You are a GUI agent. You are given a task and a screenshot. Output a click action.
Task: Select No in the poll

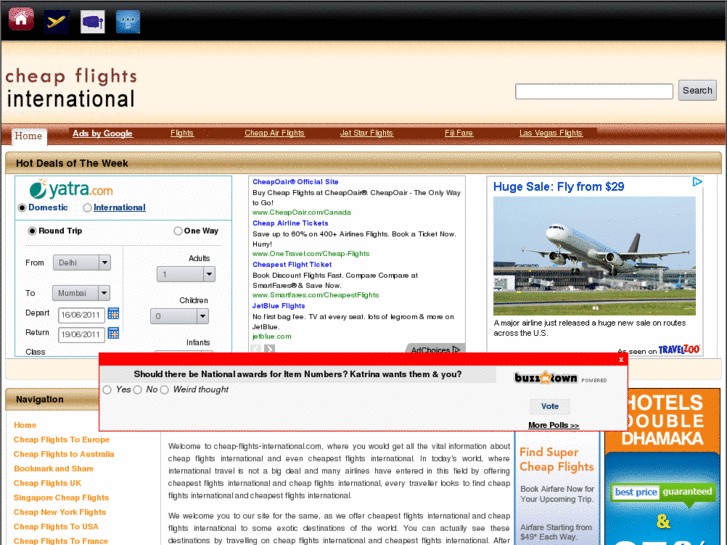tap(137, 390)
